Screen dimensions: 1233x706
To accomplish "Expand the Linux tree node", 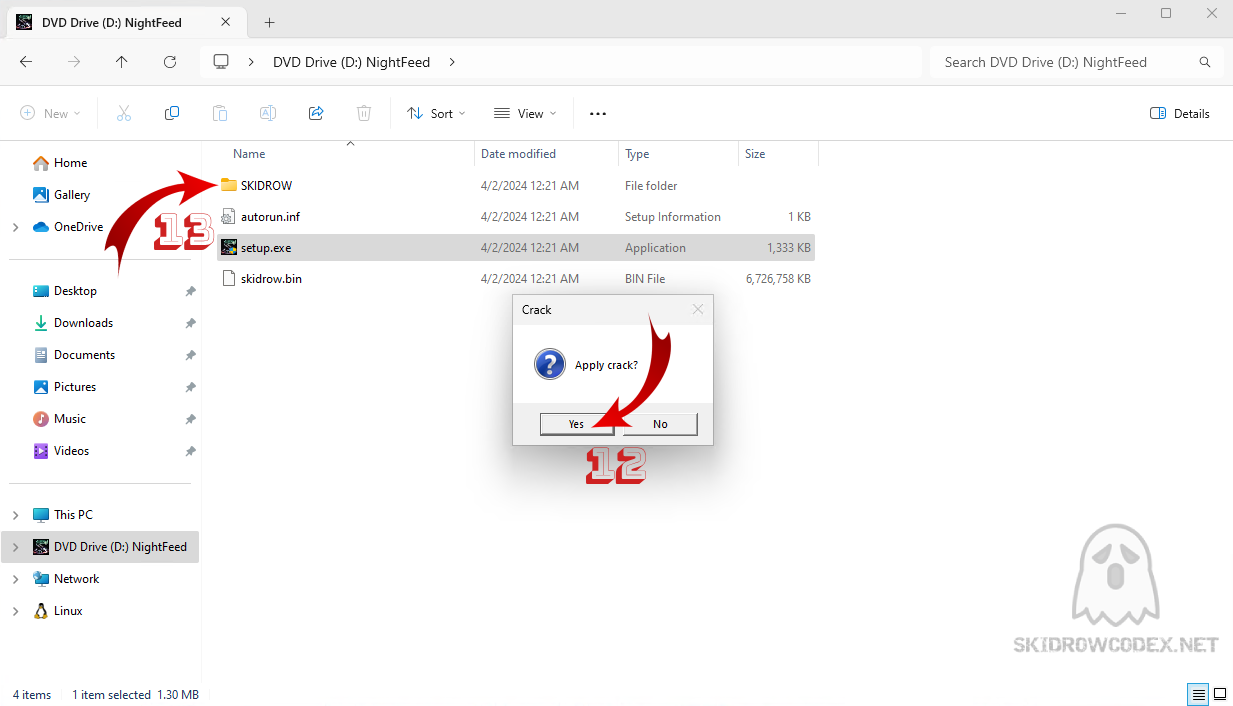I will [x=15, y=611].
